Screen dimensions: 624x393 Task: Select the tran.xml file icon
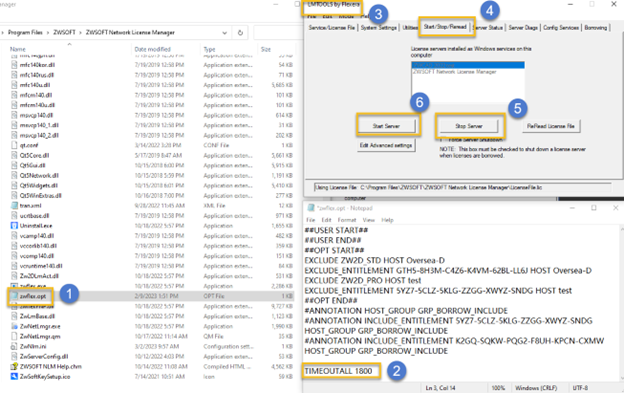[x=14, y=206]
